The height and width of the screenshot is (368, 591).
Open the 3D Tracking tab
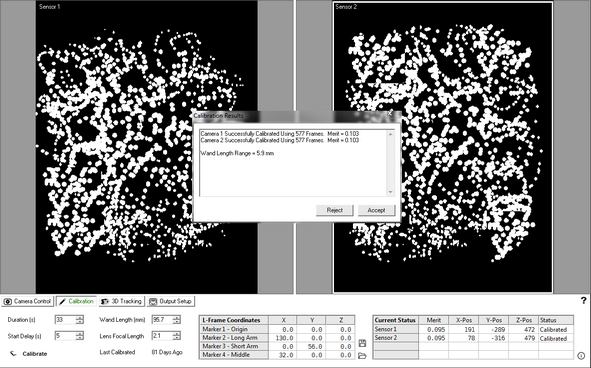(x=122, y=301)
